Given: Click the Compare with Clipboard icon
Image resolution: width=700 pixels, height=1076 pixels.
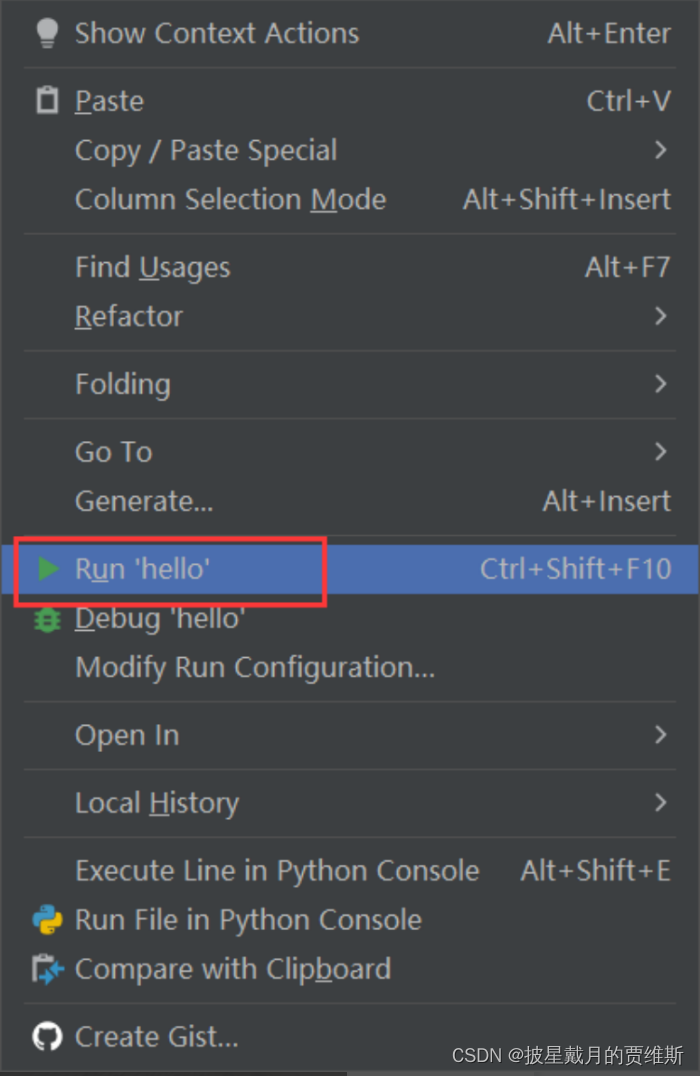Looking at the screenshot, I should click(x=47, y=969).
